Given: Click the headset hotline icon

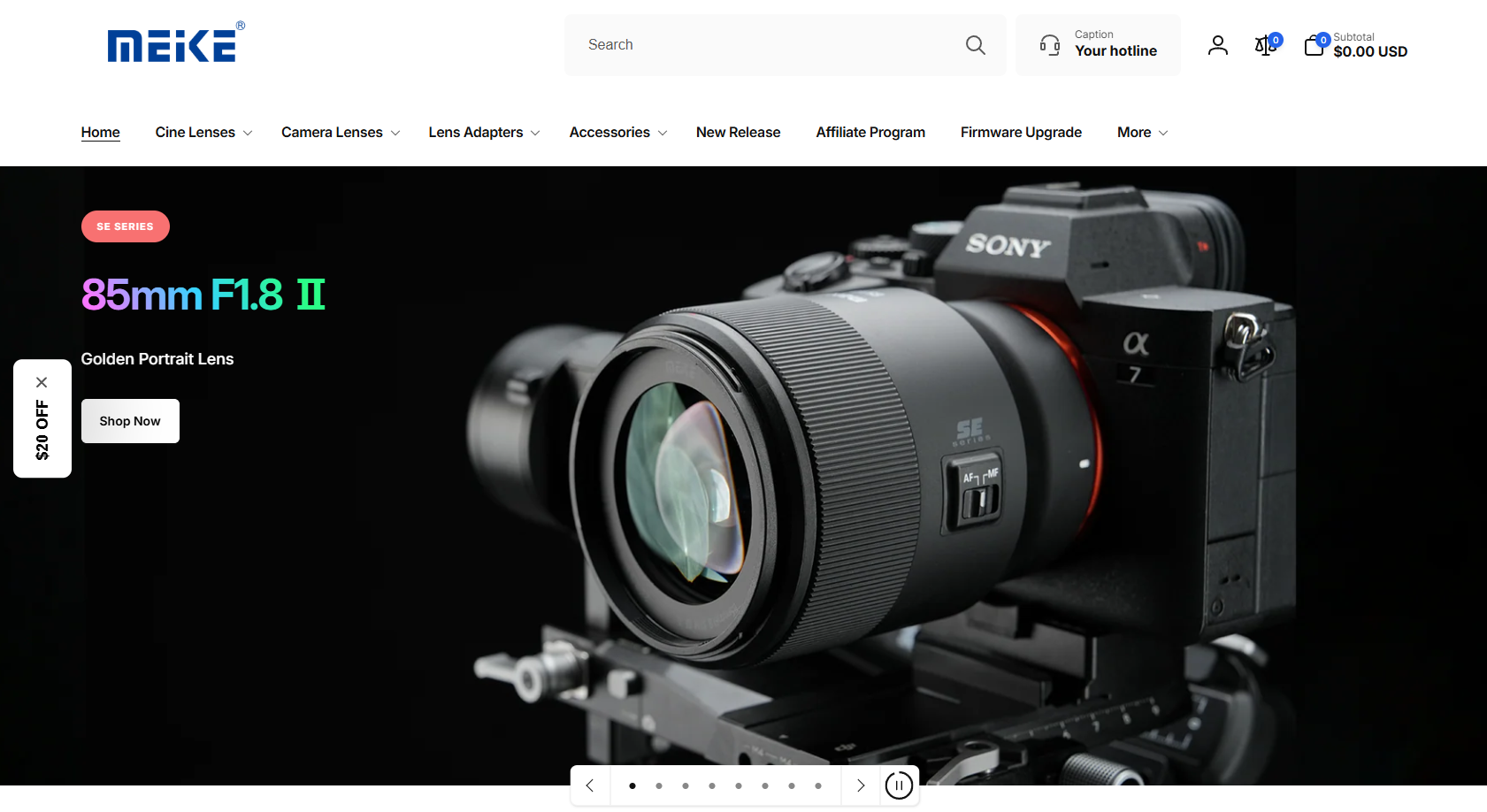Looking at the screenshot, I should (1050, 45).
